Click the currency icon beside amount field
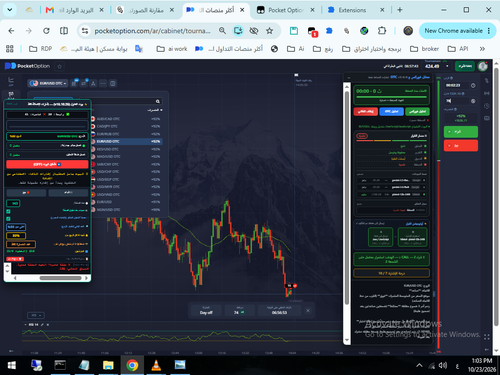This screenshot has height=375, width=500. [473, 101]
